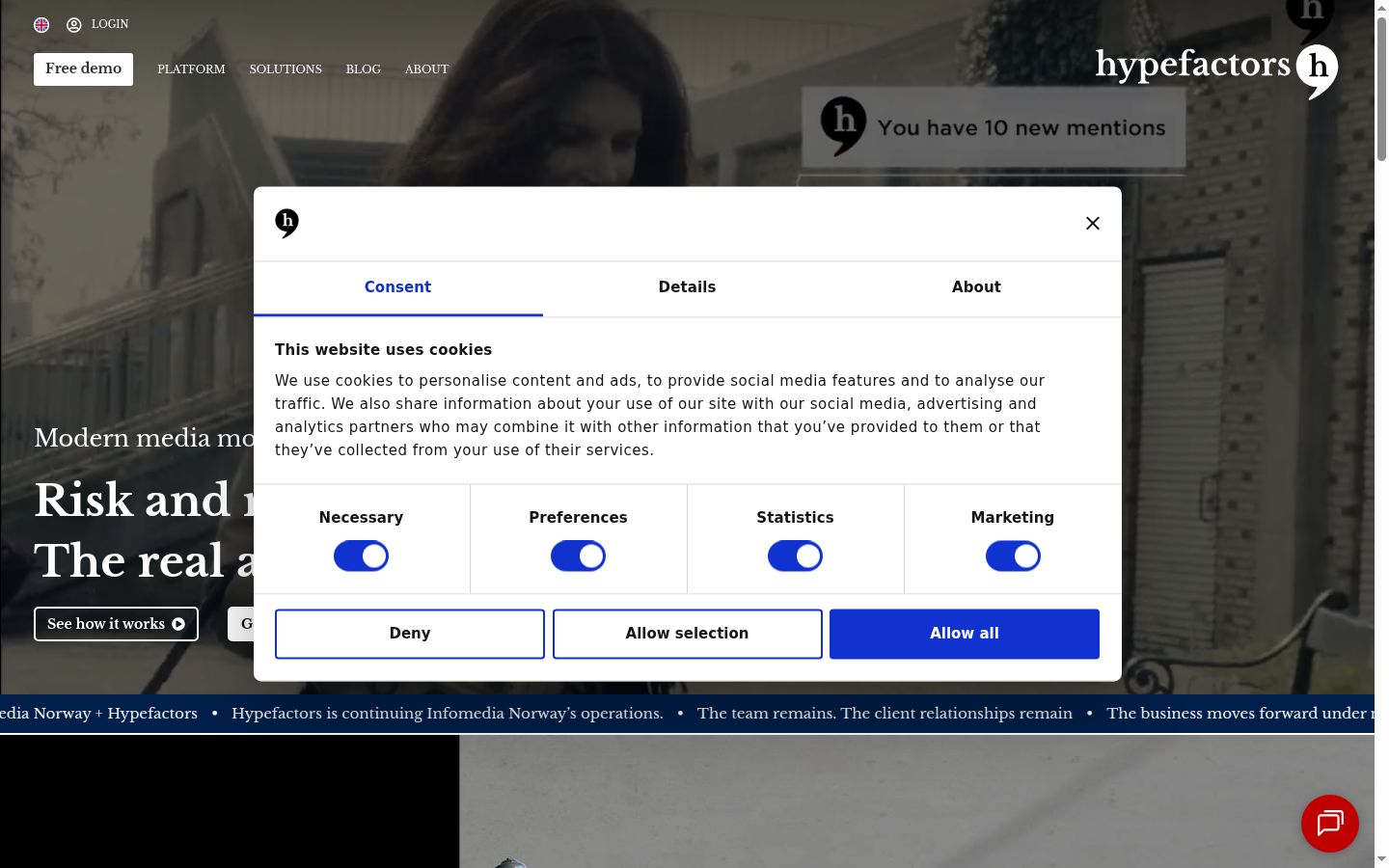Open the SOLUTIONS menu

point(286,69)
